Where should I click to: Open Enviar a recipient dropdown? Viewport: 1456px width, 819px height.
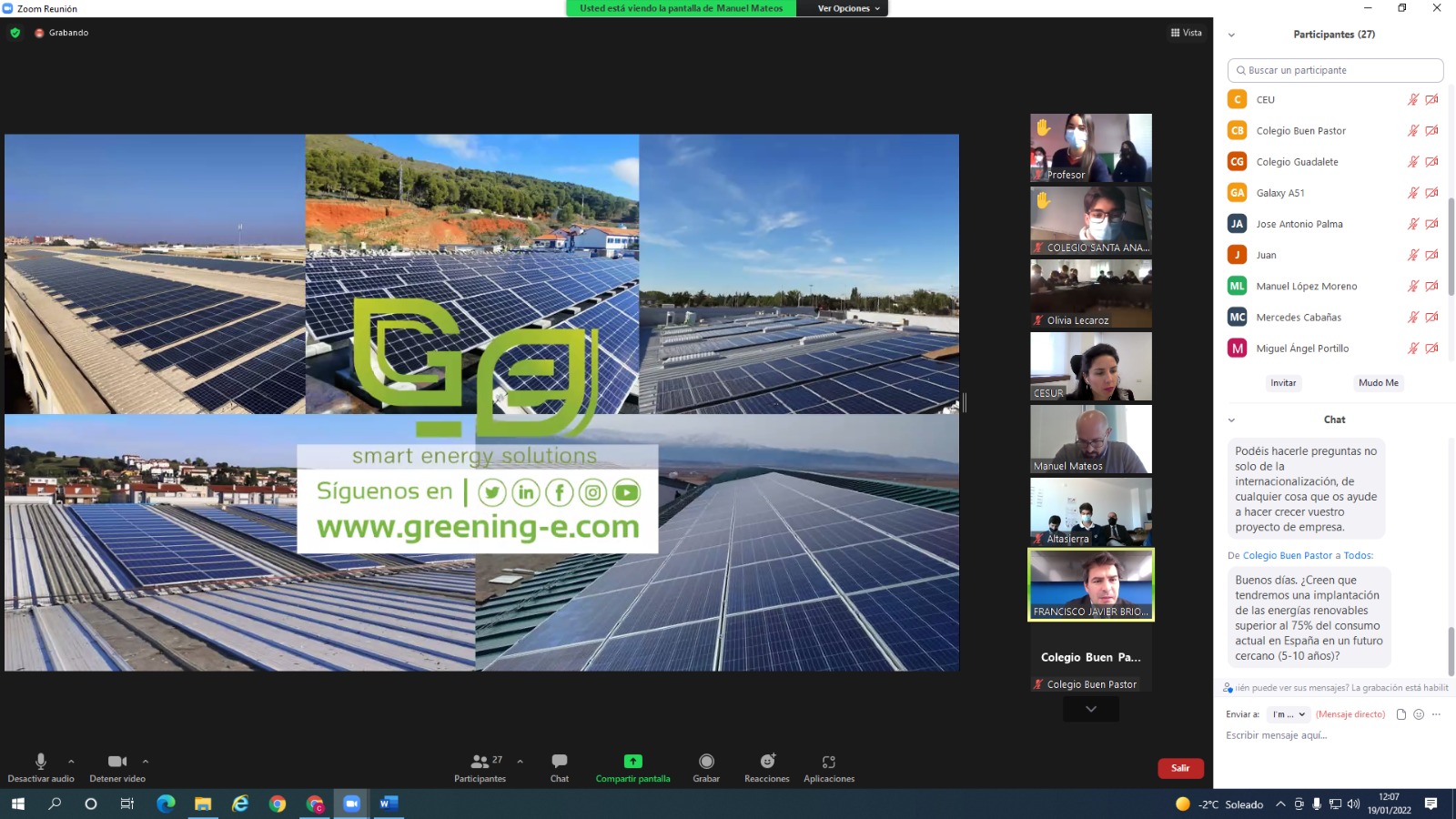click(x=1289, y=714)
